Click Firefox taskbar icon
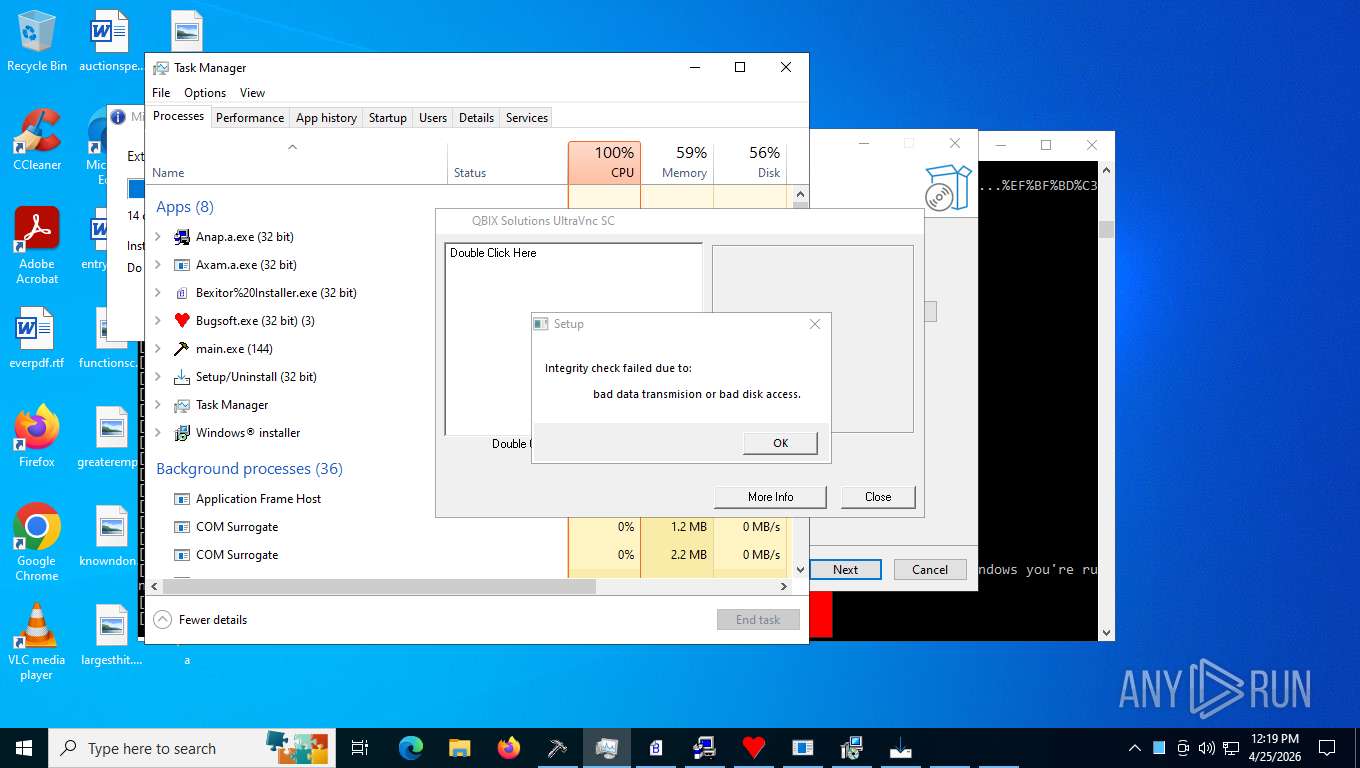Image resolution: width=1360 pixels, height=768 pixels. 509,747
